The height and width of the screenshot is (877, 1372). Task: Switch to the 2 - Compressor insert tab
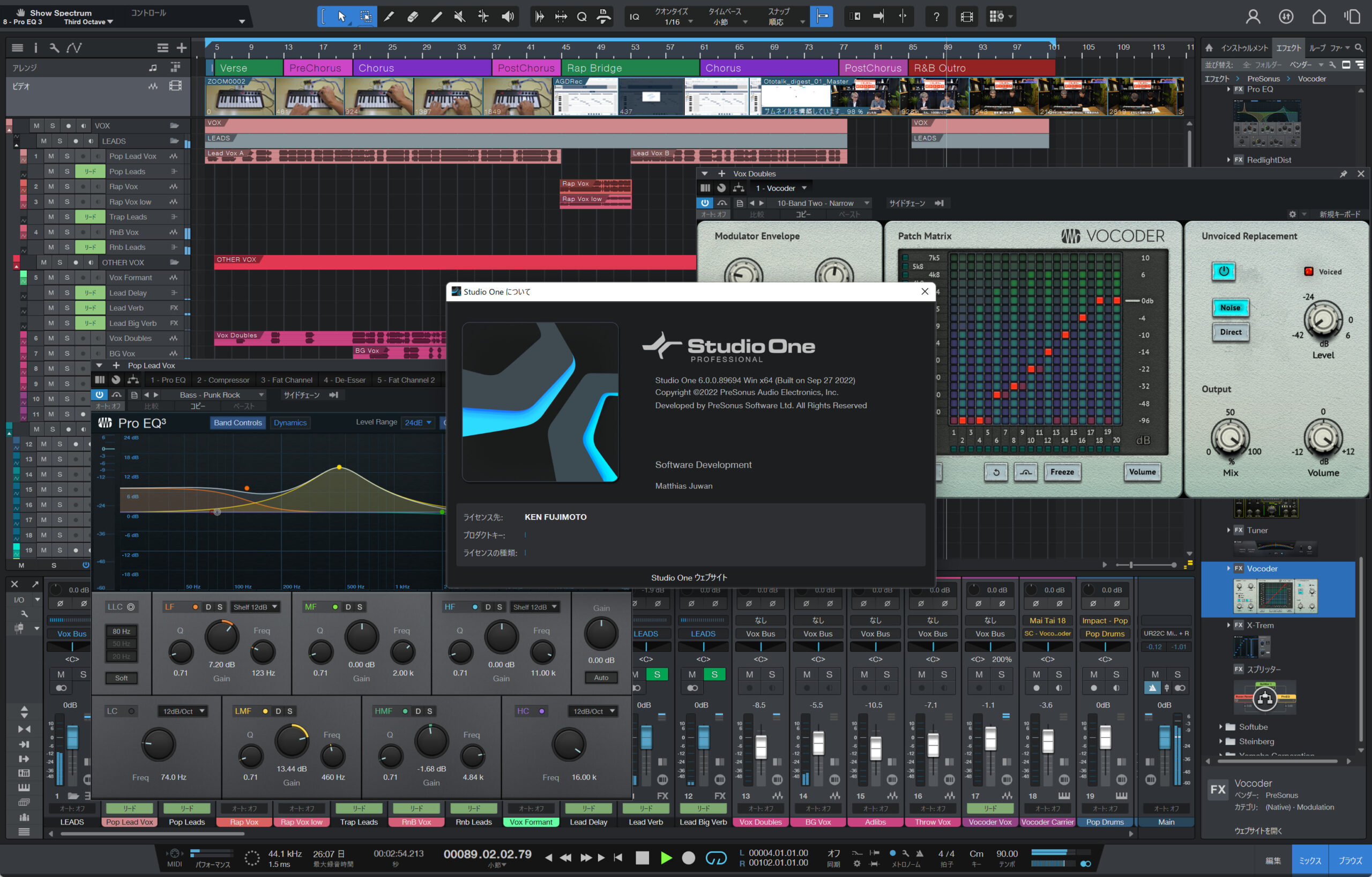tap(223, 380)
